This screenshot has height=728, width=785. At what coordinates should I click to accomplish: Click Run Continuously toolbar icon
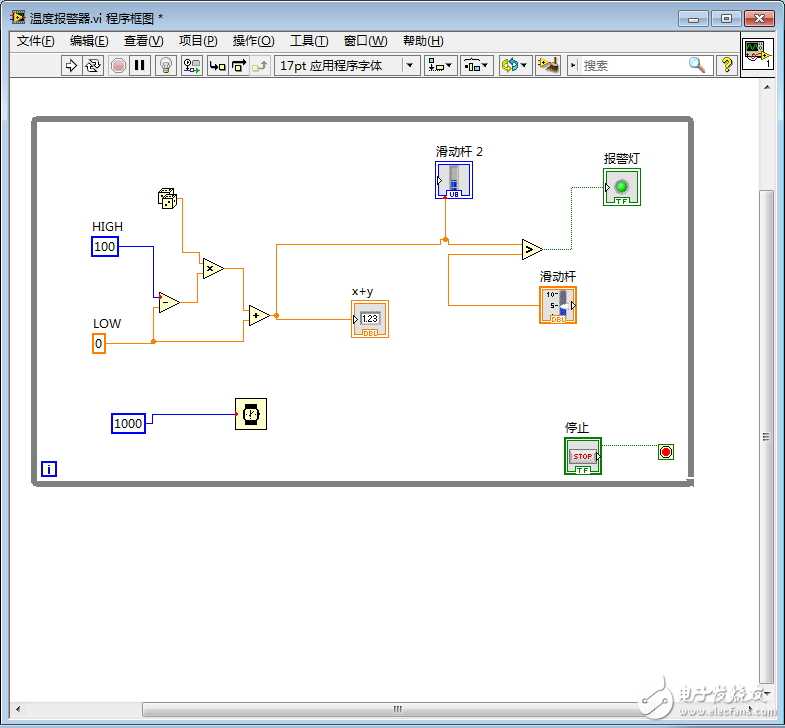click(x=93, y=66)
